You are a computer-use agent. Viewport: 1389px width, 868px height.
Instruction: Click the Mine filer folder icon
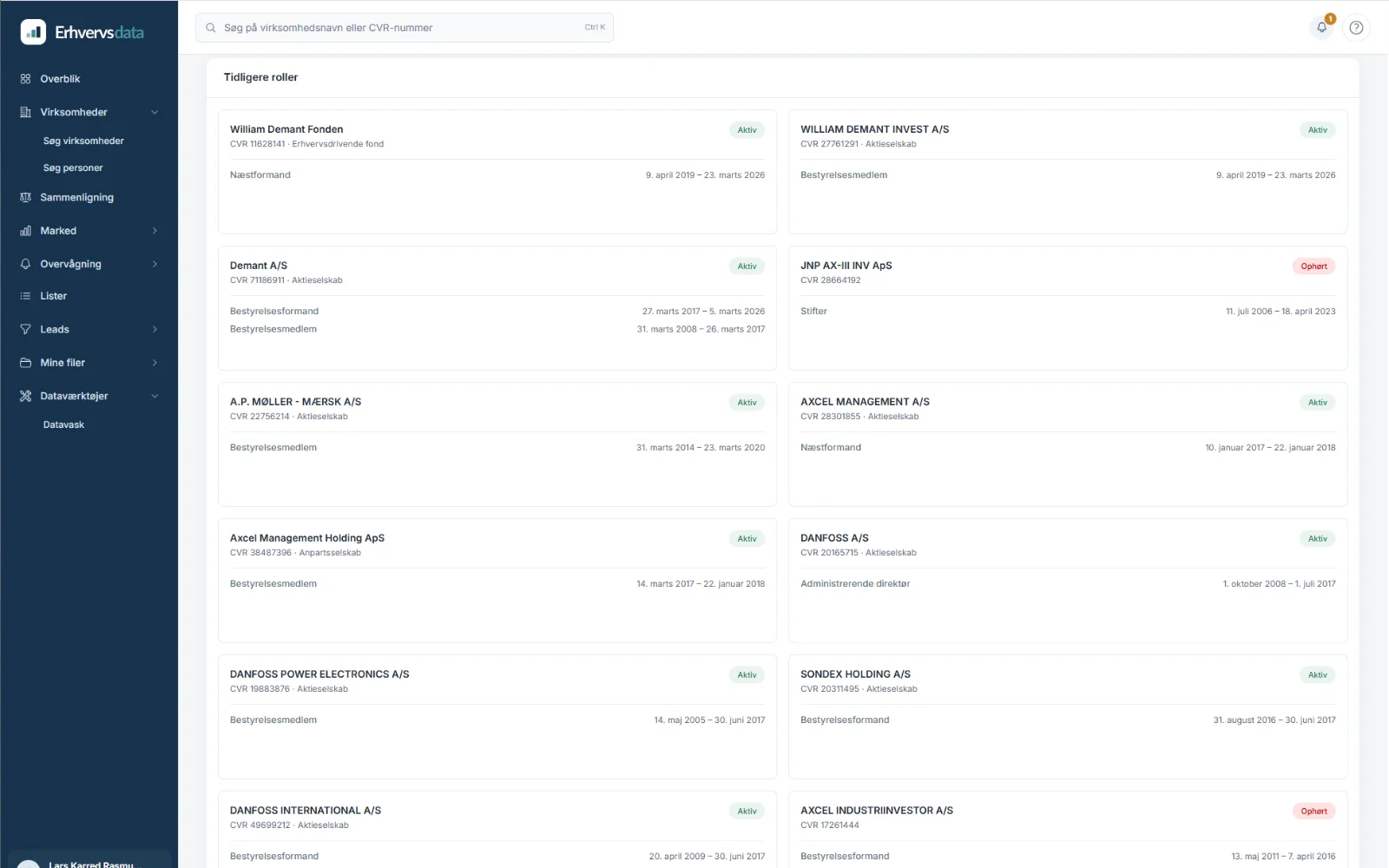point(25,363)
